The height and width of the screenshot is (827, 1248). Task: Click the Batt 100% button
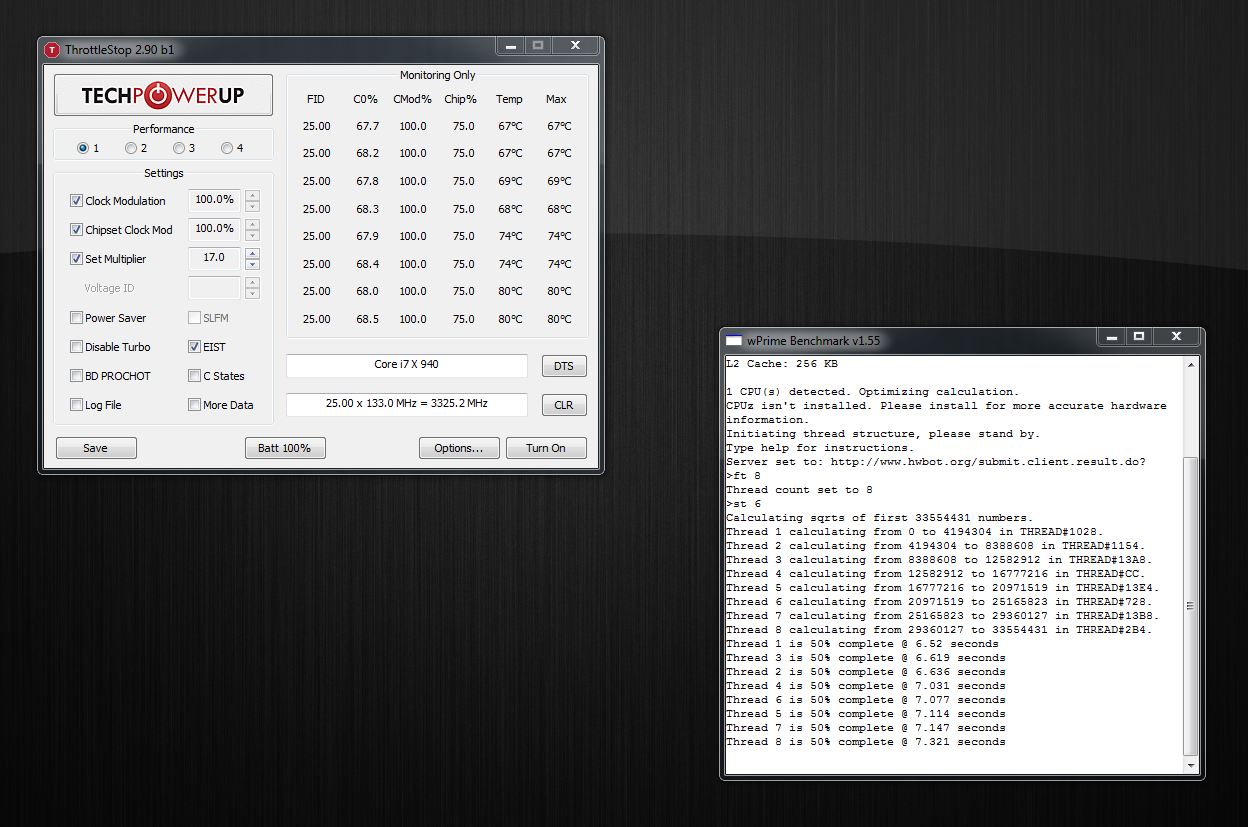pos(285,448)
